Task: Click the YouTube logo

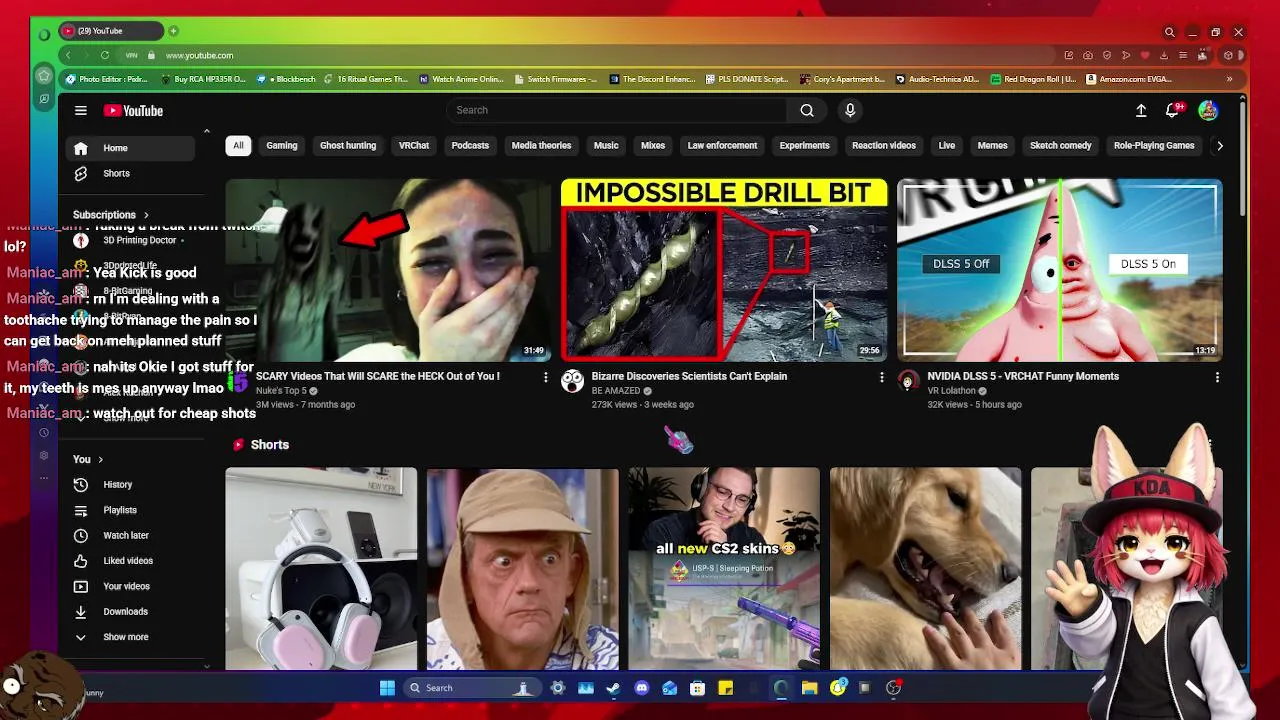Action: [133, 111]
